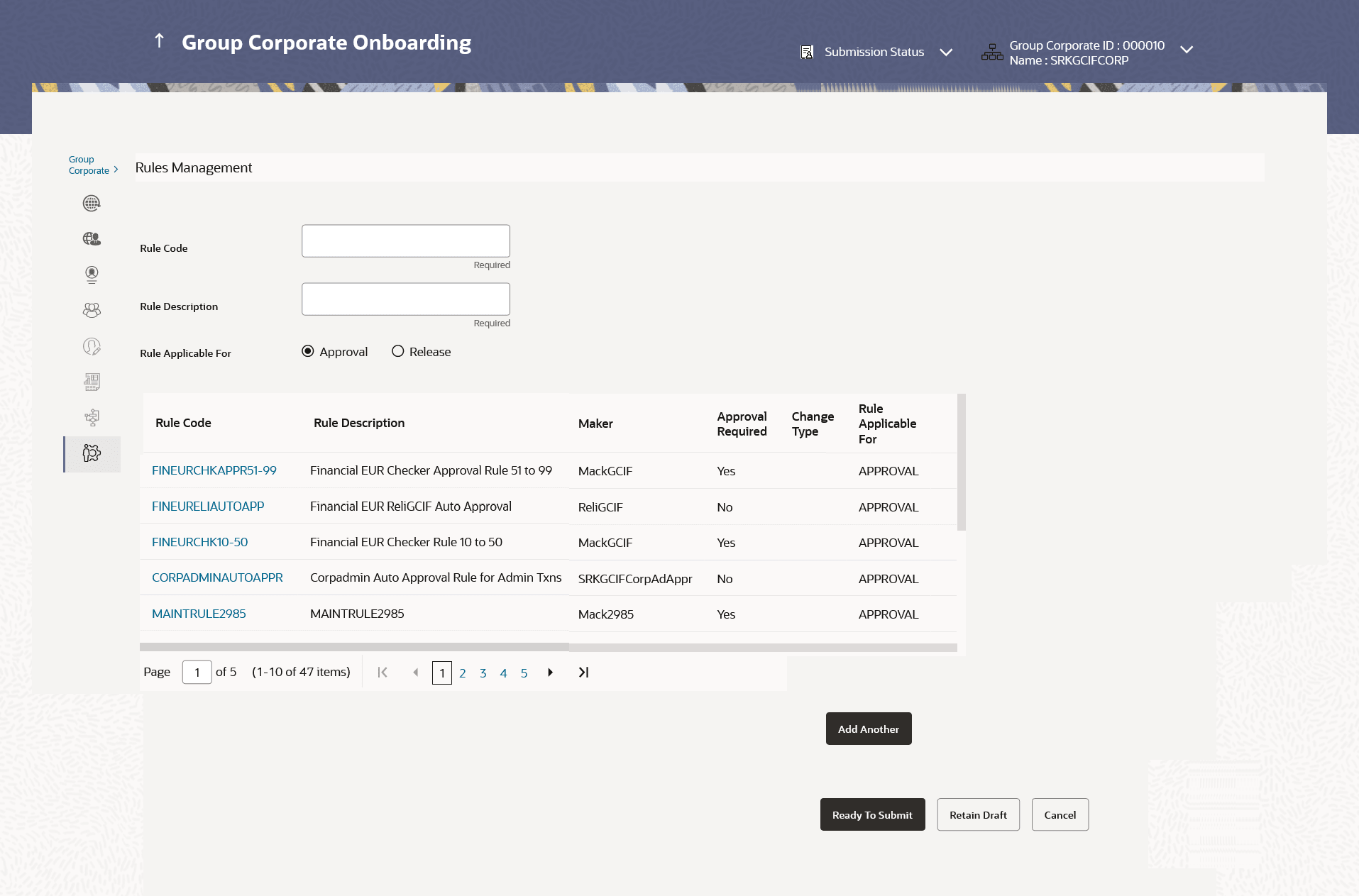The height and width of the screenshot is (896, 1359).
Task: Open the group of users sidebar icon
Action: 92,310
